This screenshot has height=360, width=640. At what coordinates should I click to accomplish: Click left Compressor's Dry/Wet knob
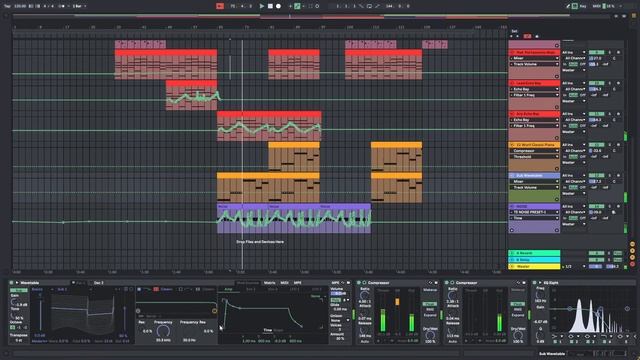(x=430, y=335)
